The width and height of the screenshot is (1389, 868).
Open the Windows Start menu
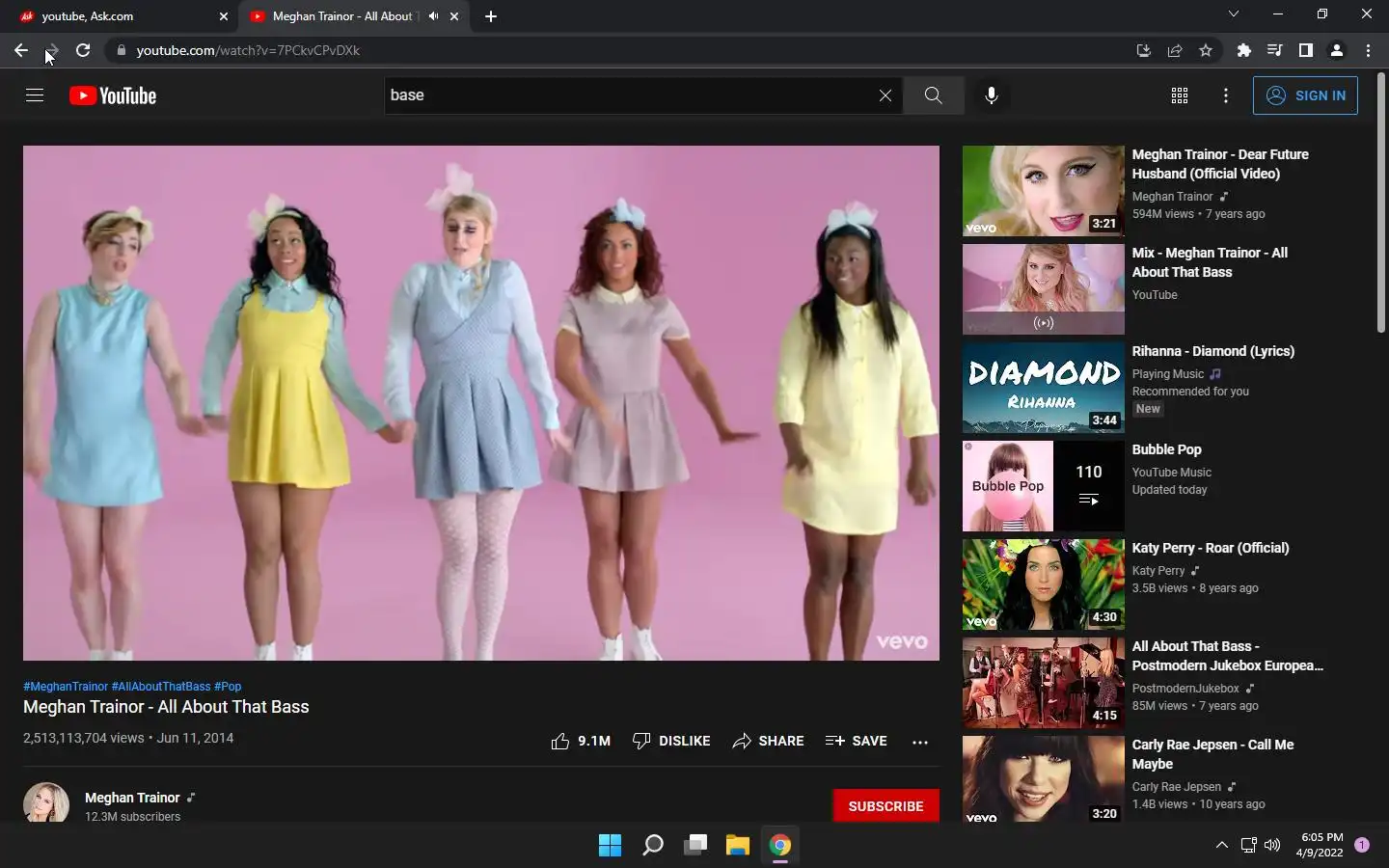point(610,846)
